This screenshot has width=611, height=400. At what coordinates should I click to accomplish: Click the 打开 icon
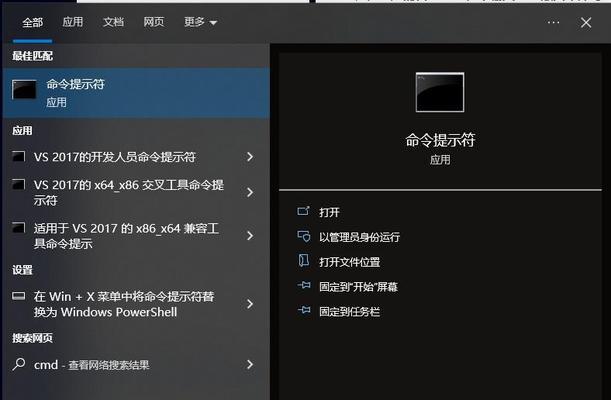pyautogui.click(x=303, y=211)
